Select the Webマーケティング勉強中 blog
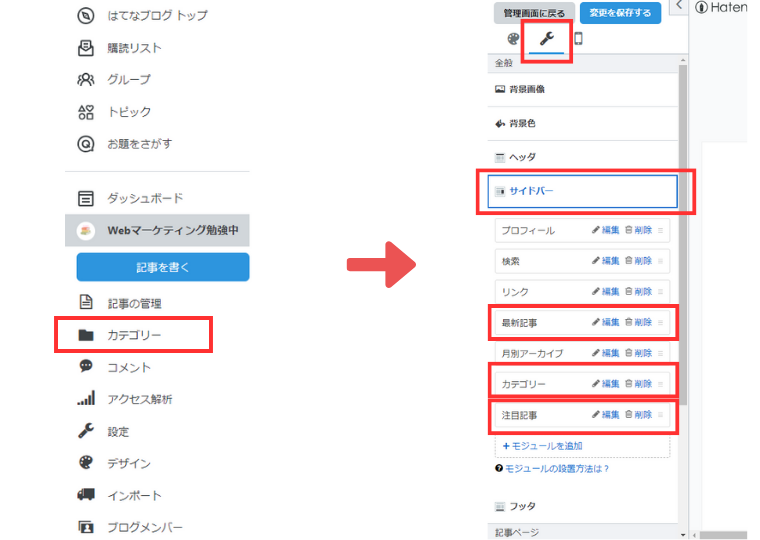The width and height of the screenshot is (760, 540). pyautogui.click(x=157, y=230)
